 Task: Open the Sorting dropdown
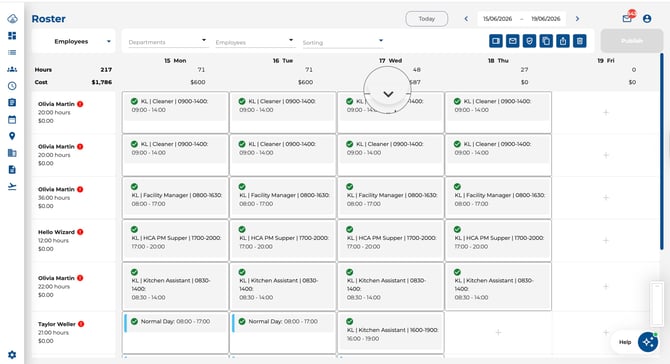click(x=343, y=42)
